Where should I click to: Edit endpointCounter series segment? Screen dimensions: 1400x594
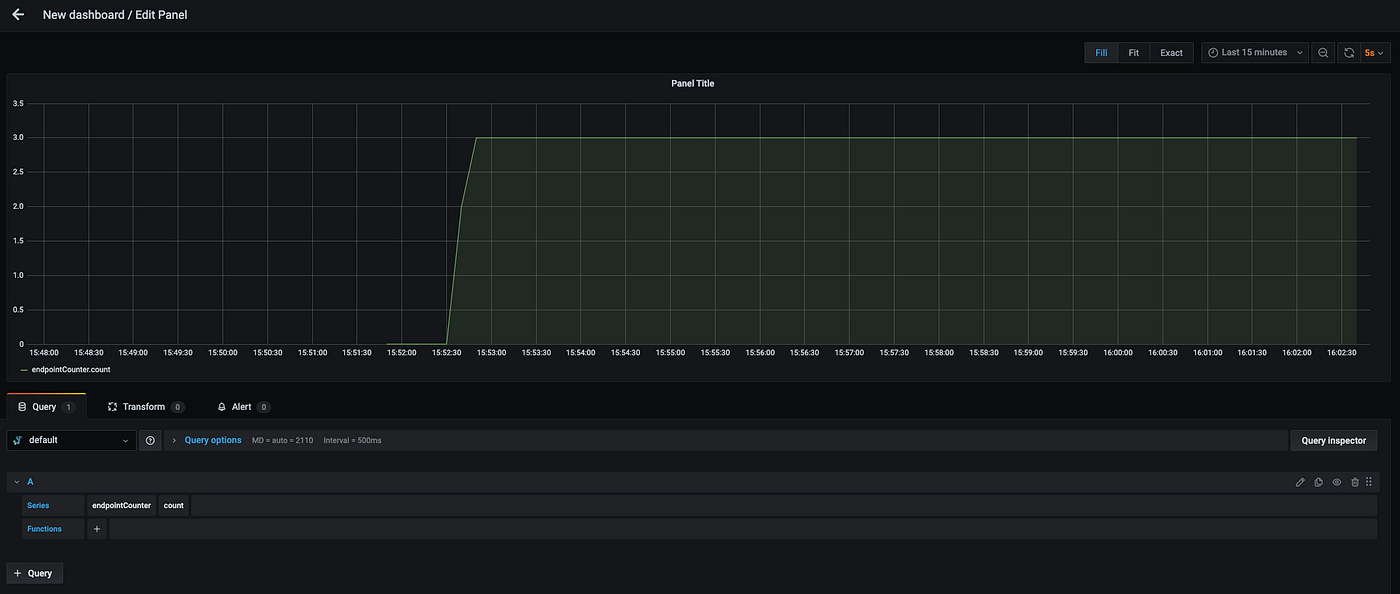pyautogui.click(x=121, y=505)
